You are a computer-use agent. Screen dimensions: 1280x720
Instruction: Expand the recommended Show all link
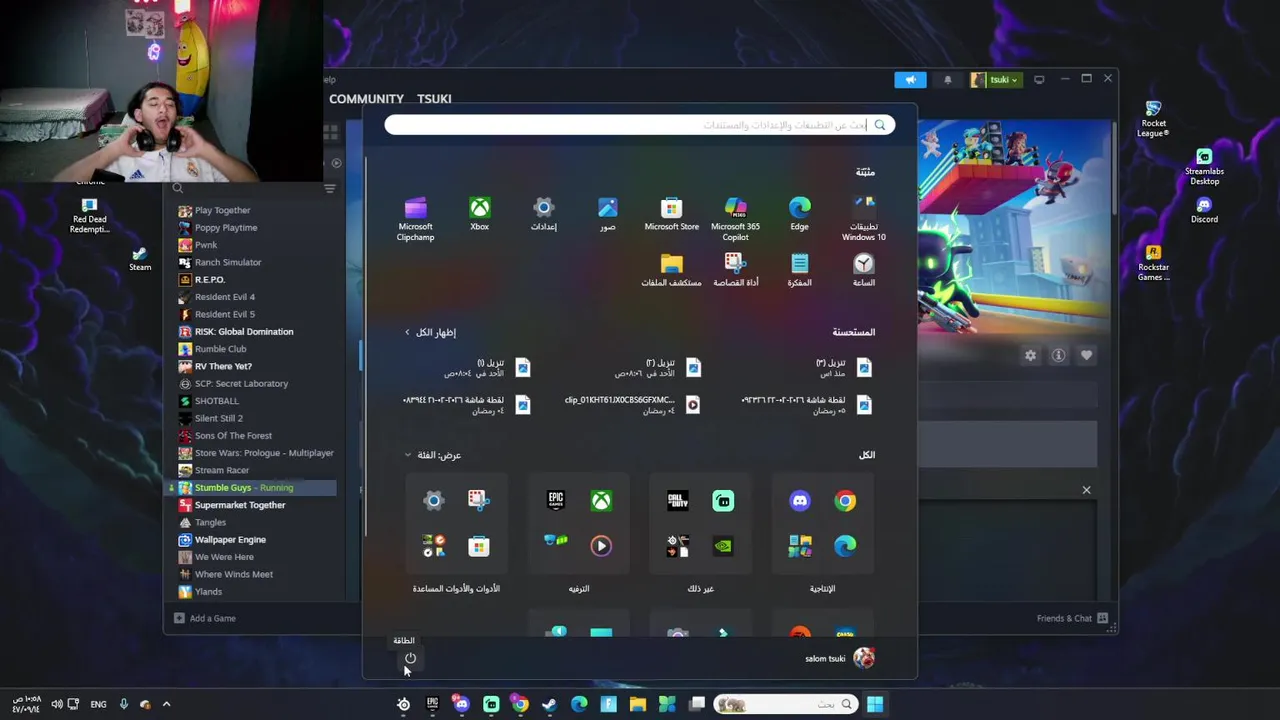[x=430, y=332]
